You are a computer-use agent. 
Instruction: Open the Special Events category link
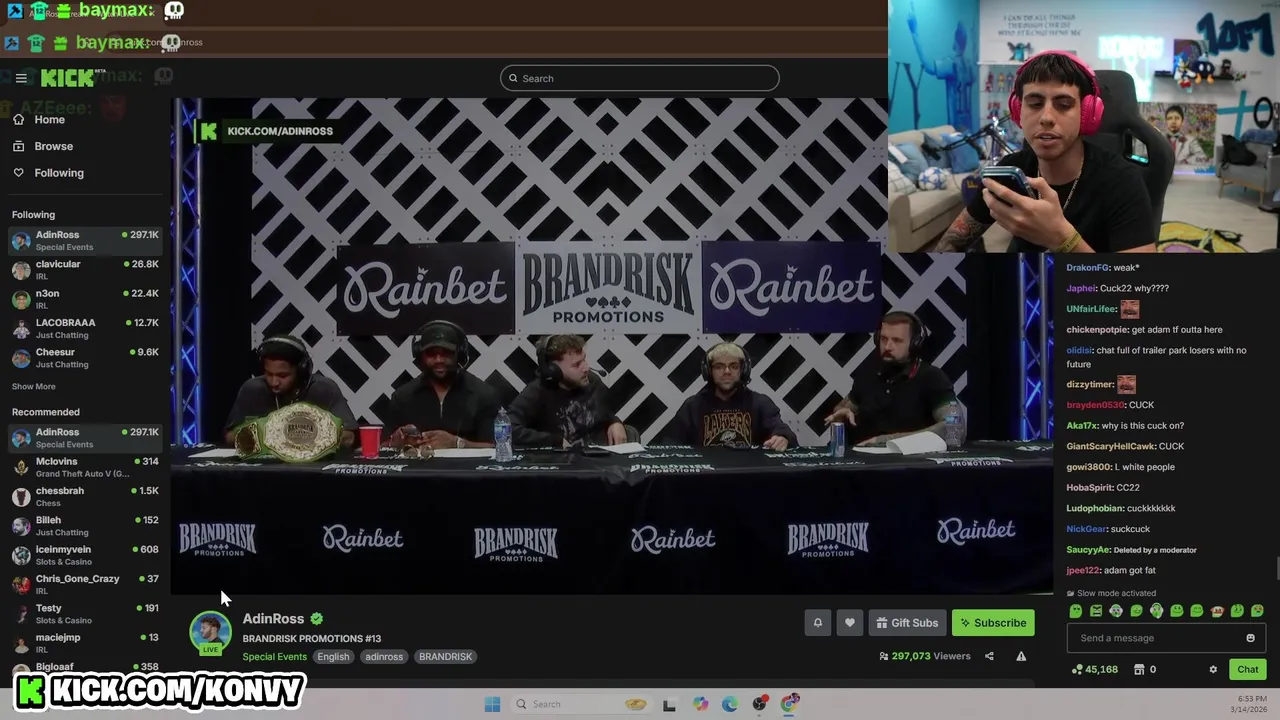pos(274,657)
